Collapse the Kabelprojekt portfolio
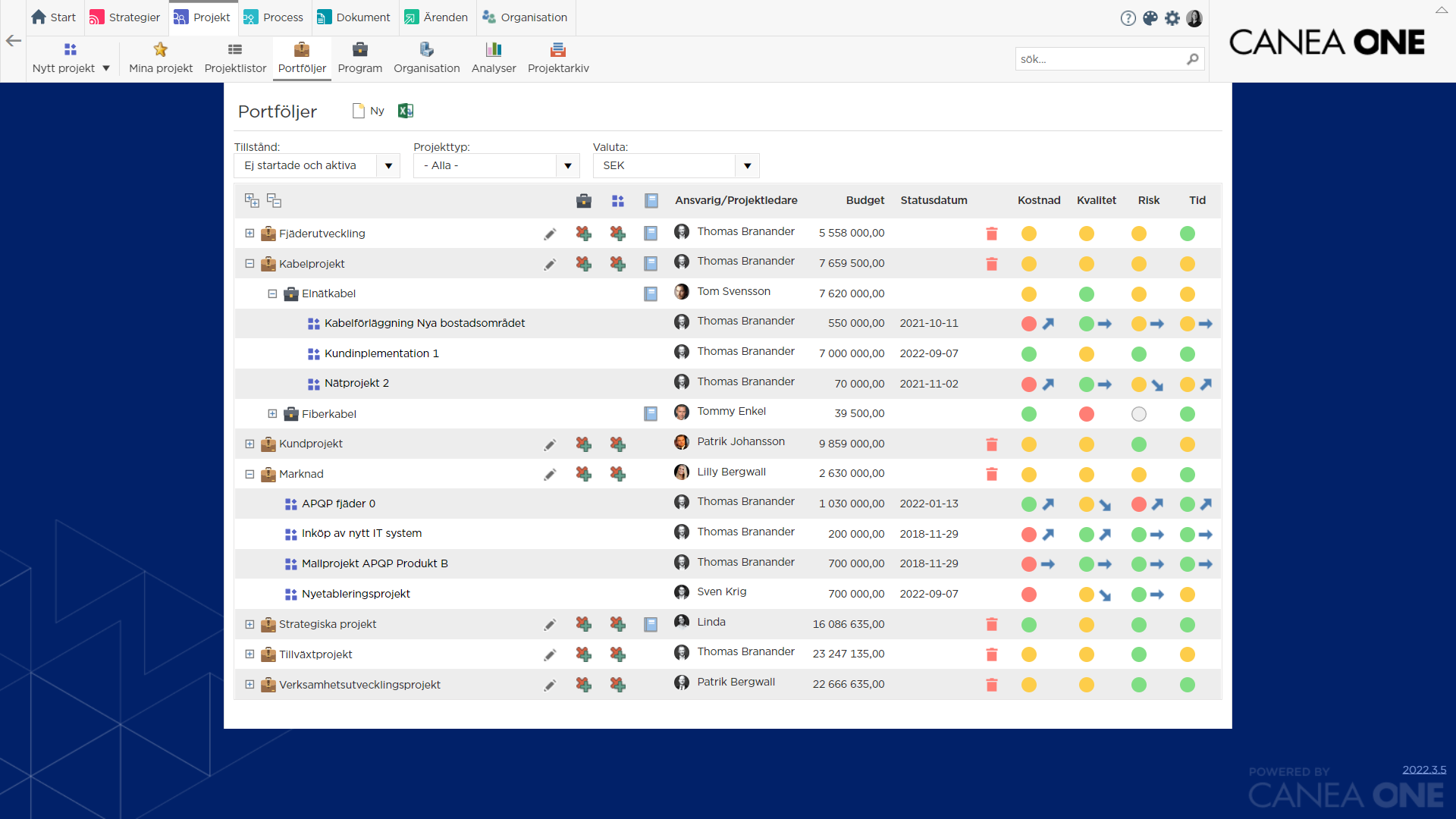This screenshot has height=819, width=1456. (x=249, y=264)
